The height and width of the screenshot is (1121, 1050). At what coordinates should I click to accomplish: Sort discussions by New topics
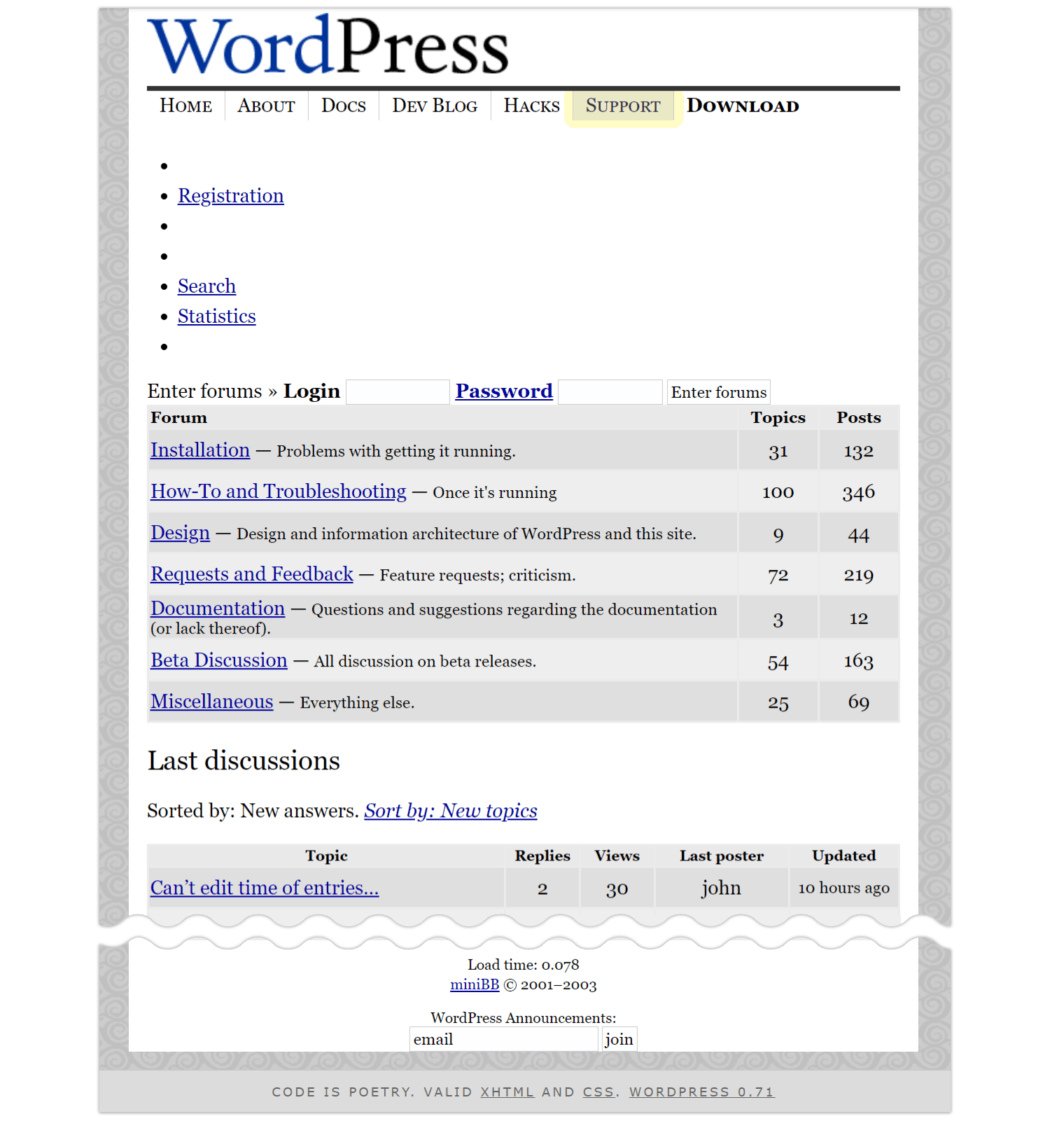tap(450, 811)
